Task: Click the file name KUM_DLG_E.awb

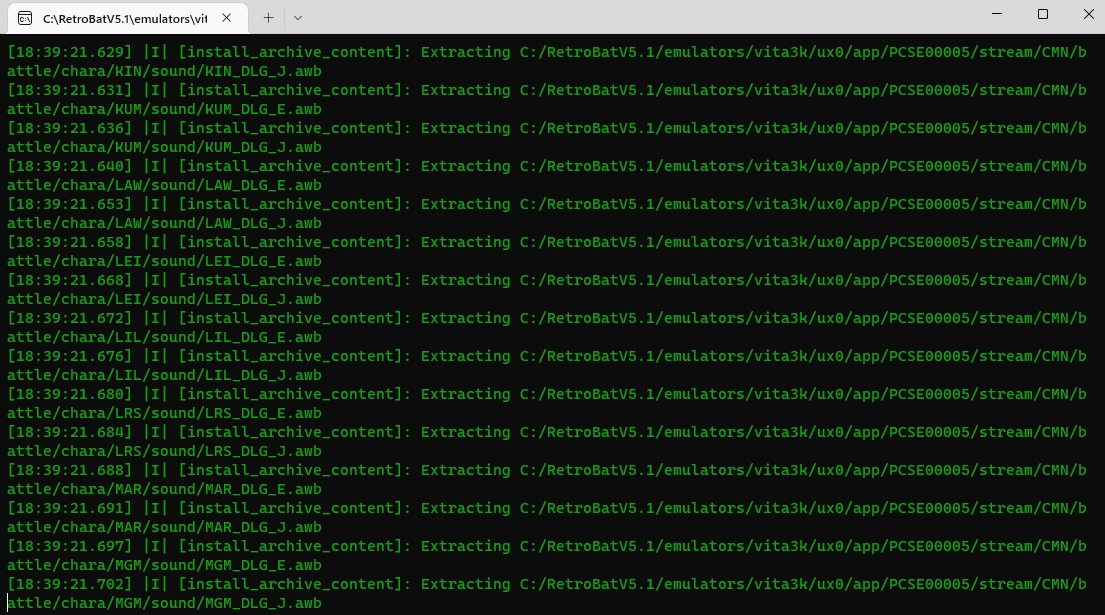Action: point(264,109)
